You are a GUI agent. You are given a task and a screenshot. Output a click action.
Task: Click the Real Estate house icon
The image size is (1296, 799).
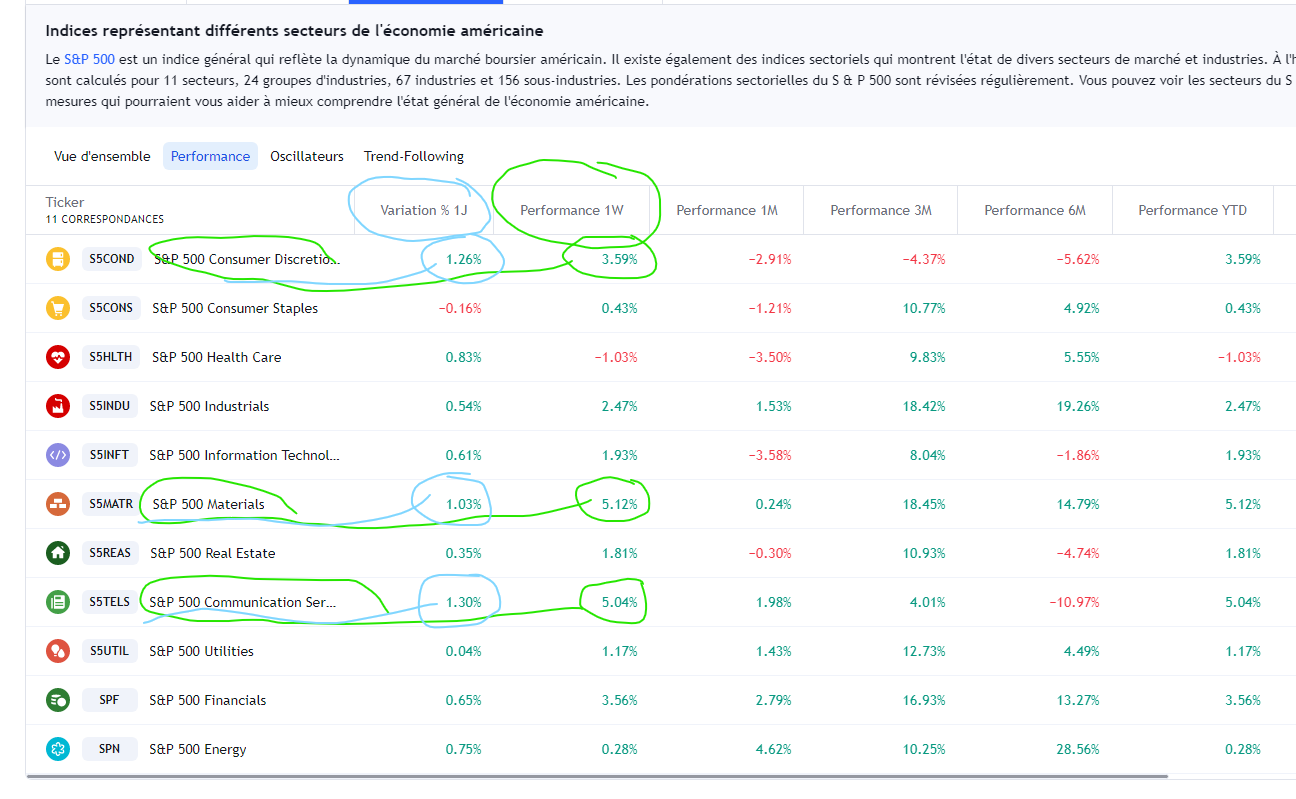57,553
